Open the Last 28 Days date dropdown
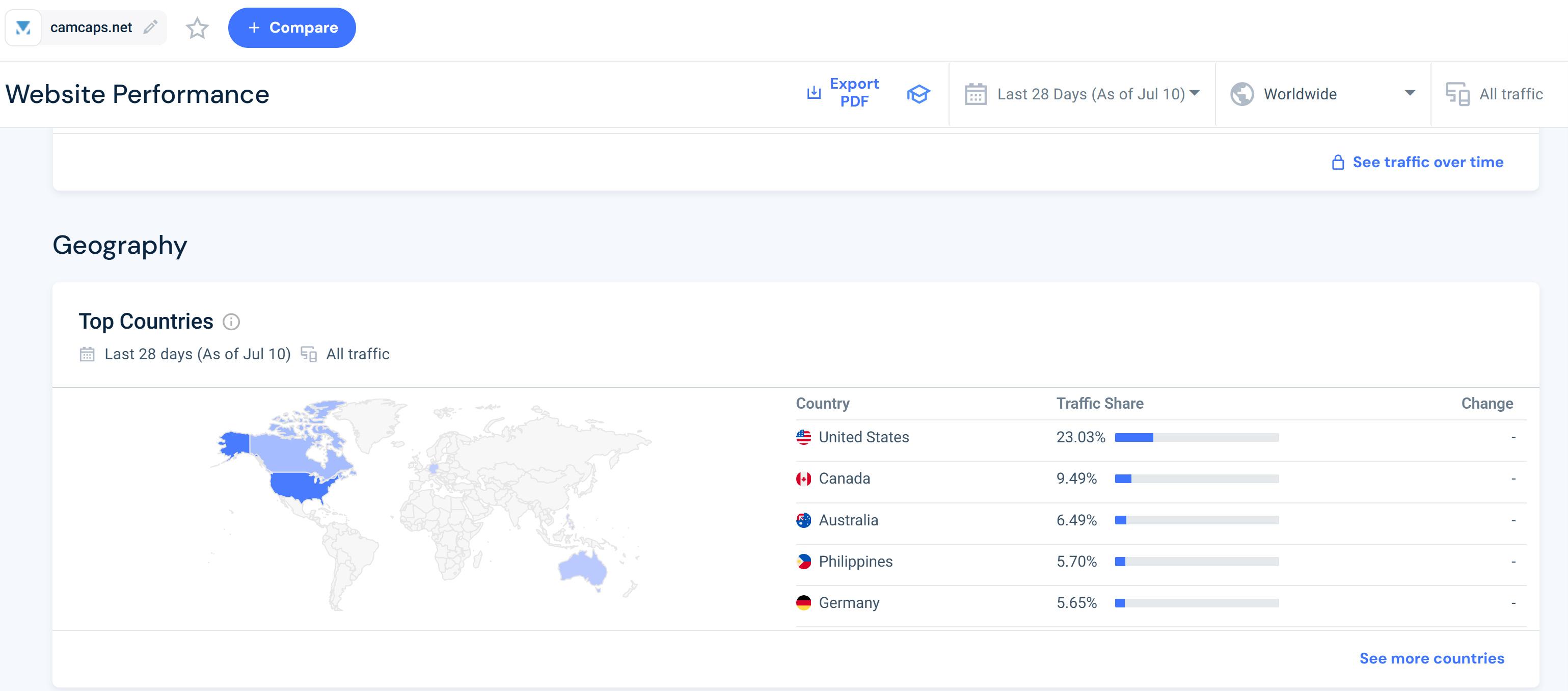 [1091, 94]
